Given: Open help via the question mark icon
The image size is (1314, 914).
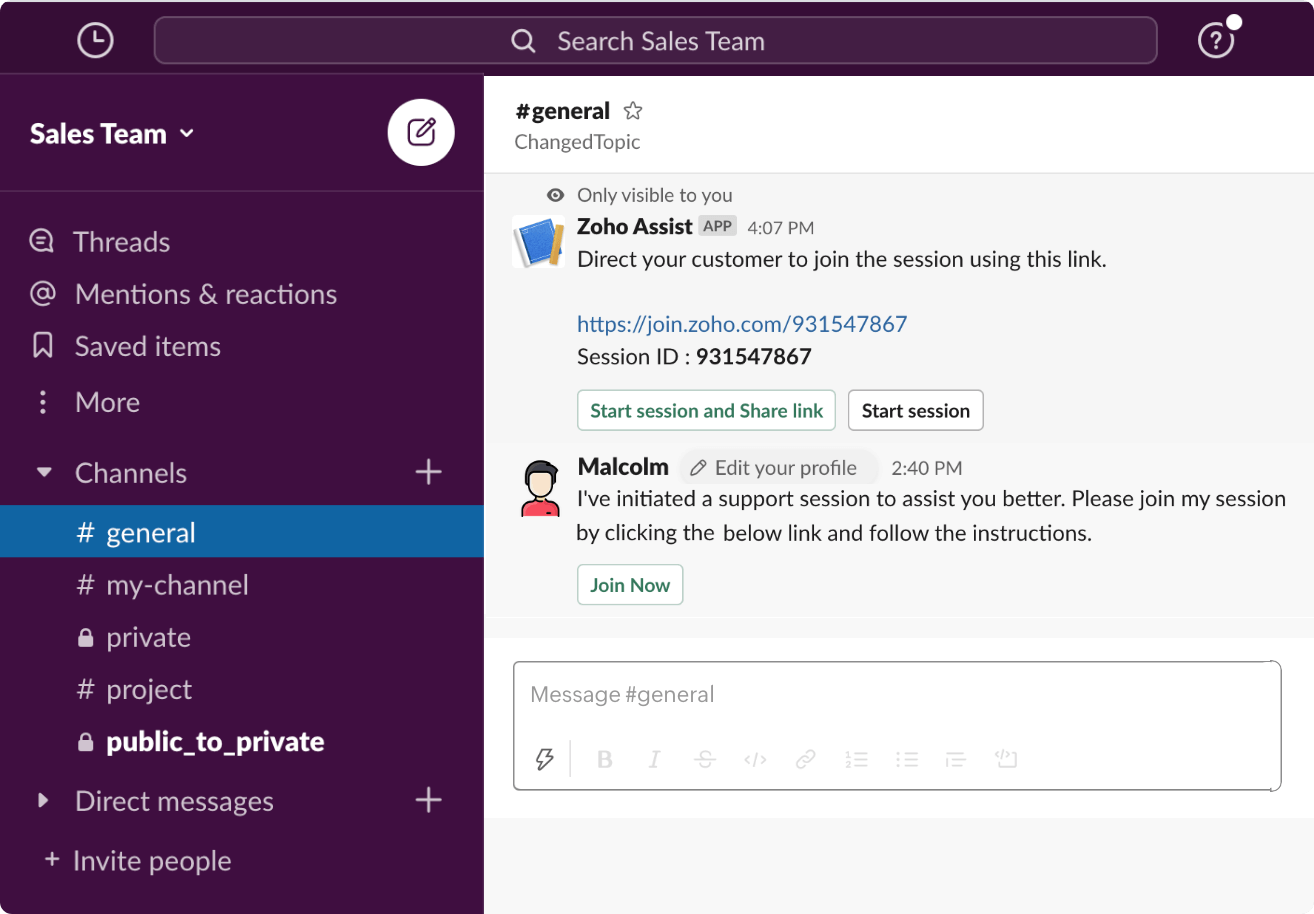Looking at the screenshot, I should tap(1215, 40).
